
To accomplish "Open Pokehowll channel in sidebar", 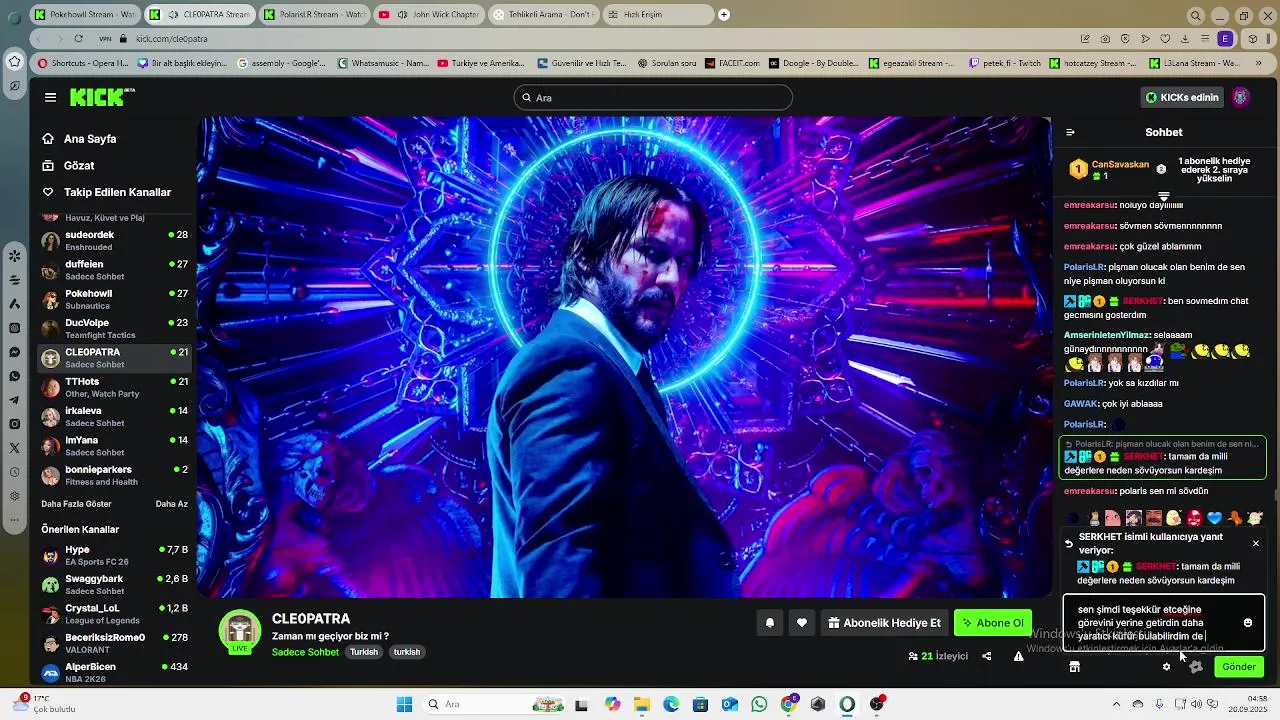I will tap(114, 299).
